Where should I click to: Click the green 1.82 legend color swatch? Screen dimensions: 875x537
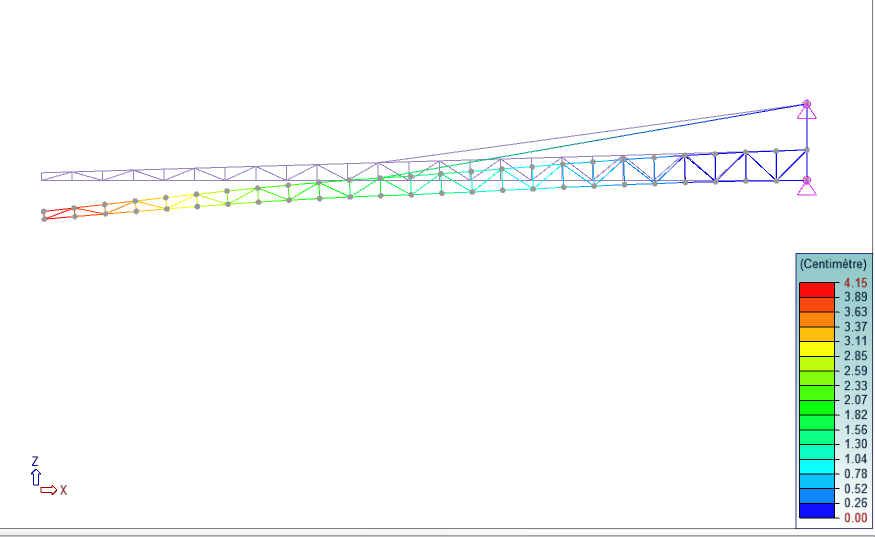817,407
